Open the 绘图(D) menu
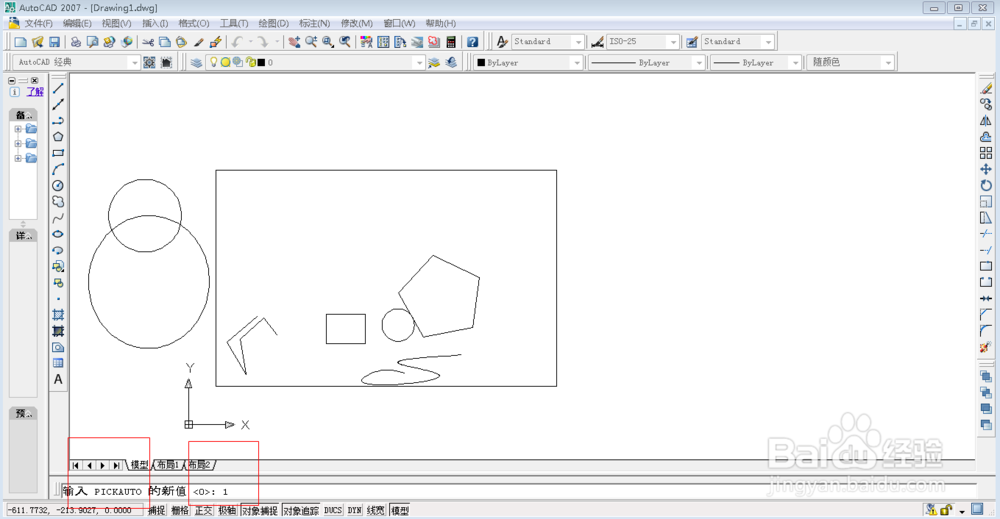The height and width of the screenshot is (519, 1000). coord(274,24)
